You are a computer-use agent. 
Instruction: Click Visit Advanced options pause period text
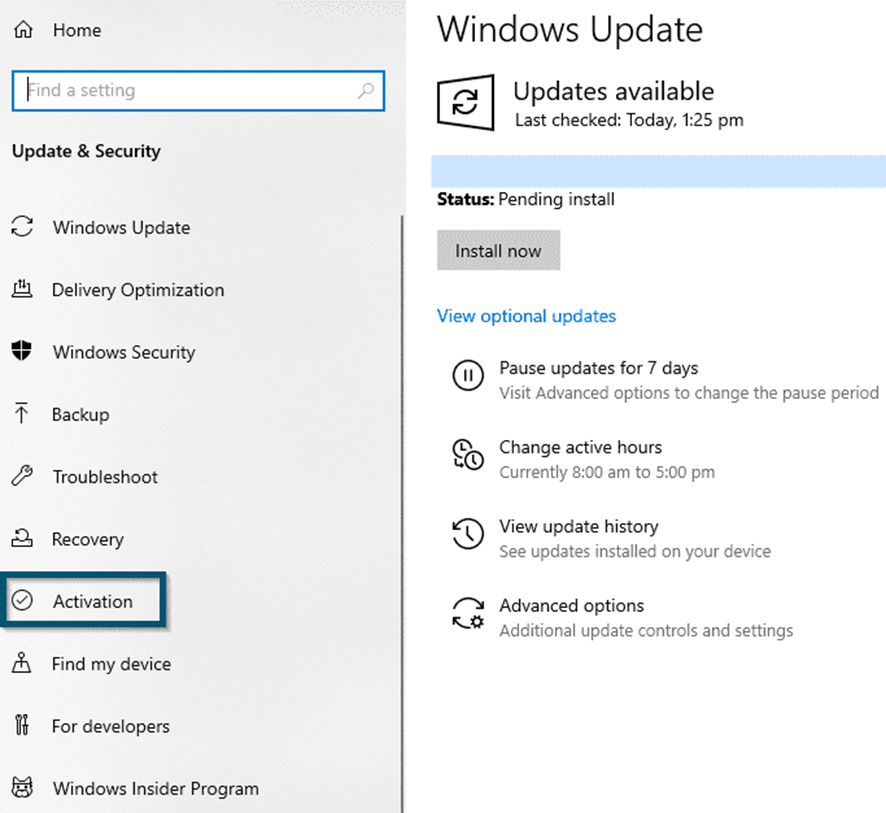click(x=689, y=393)
